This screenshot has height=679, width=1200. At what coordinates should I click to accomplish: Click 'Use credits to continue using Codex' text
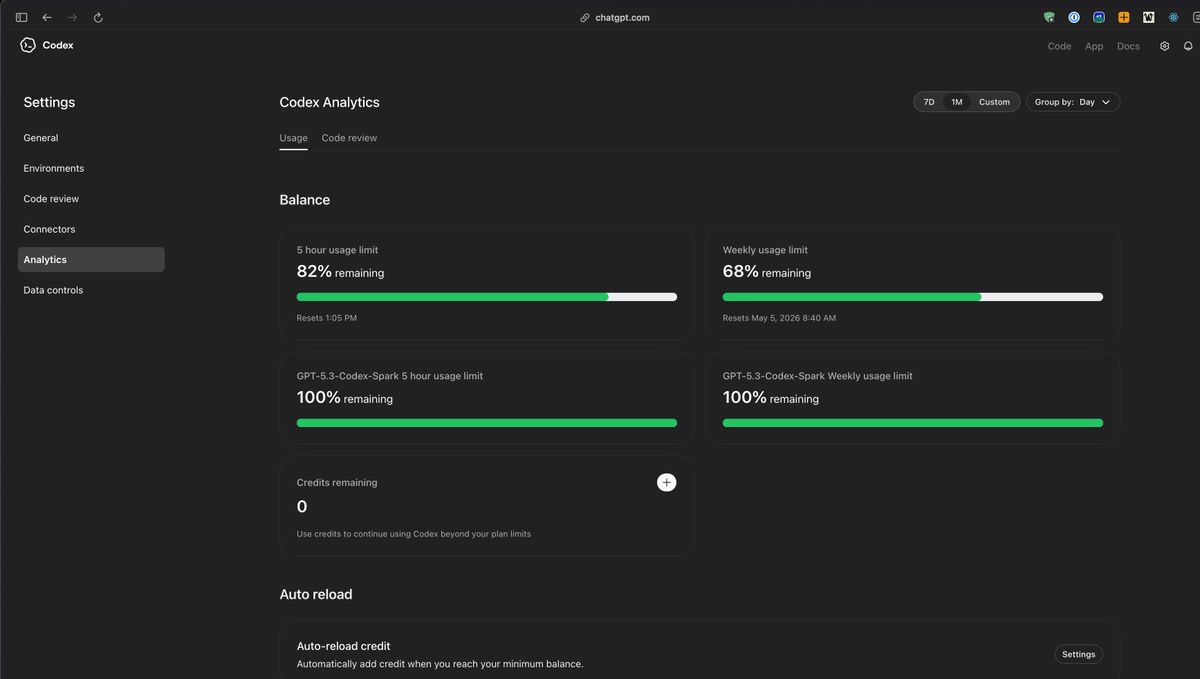tap(414, 534)
